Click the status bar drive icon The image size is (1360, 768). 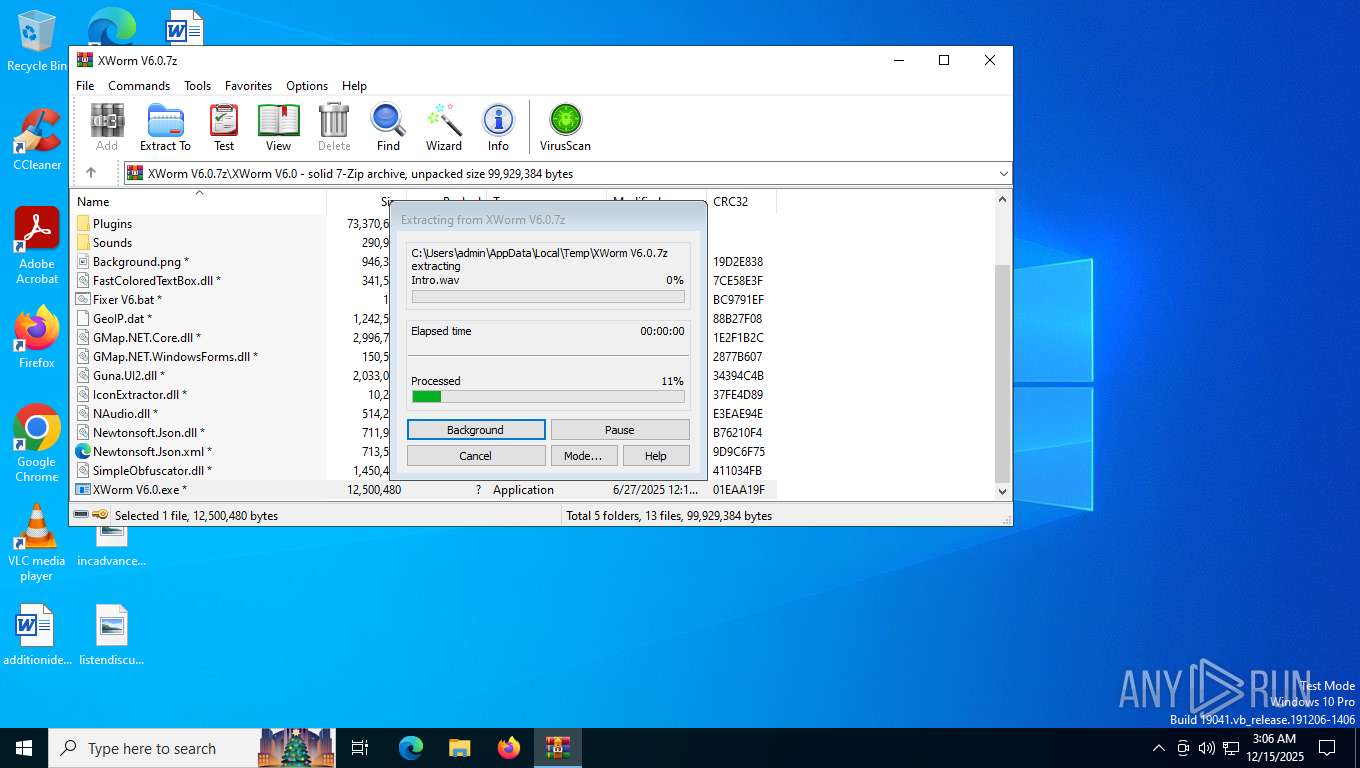click(81, 515)
